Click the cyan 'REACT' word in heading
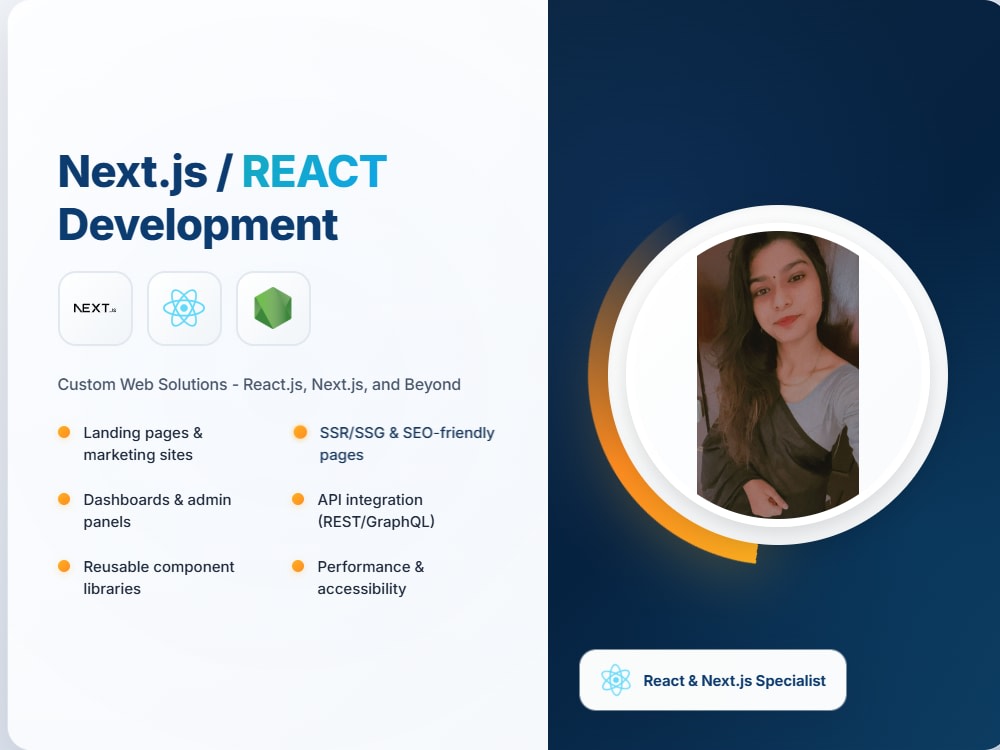This screenshot has width=1000, height=750. tap(314, 171)
